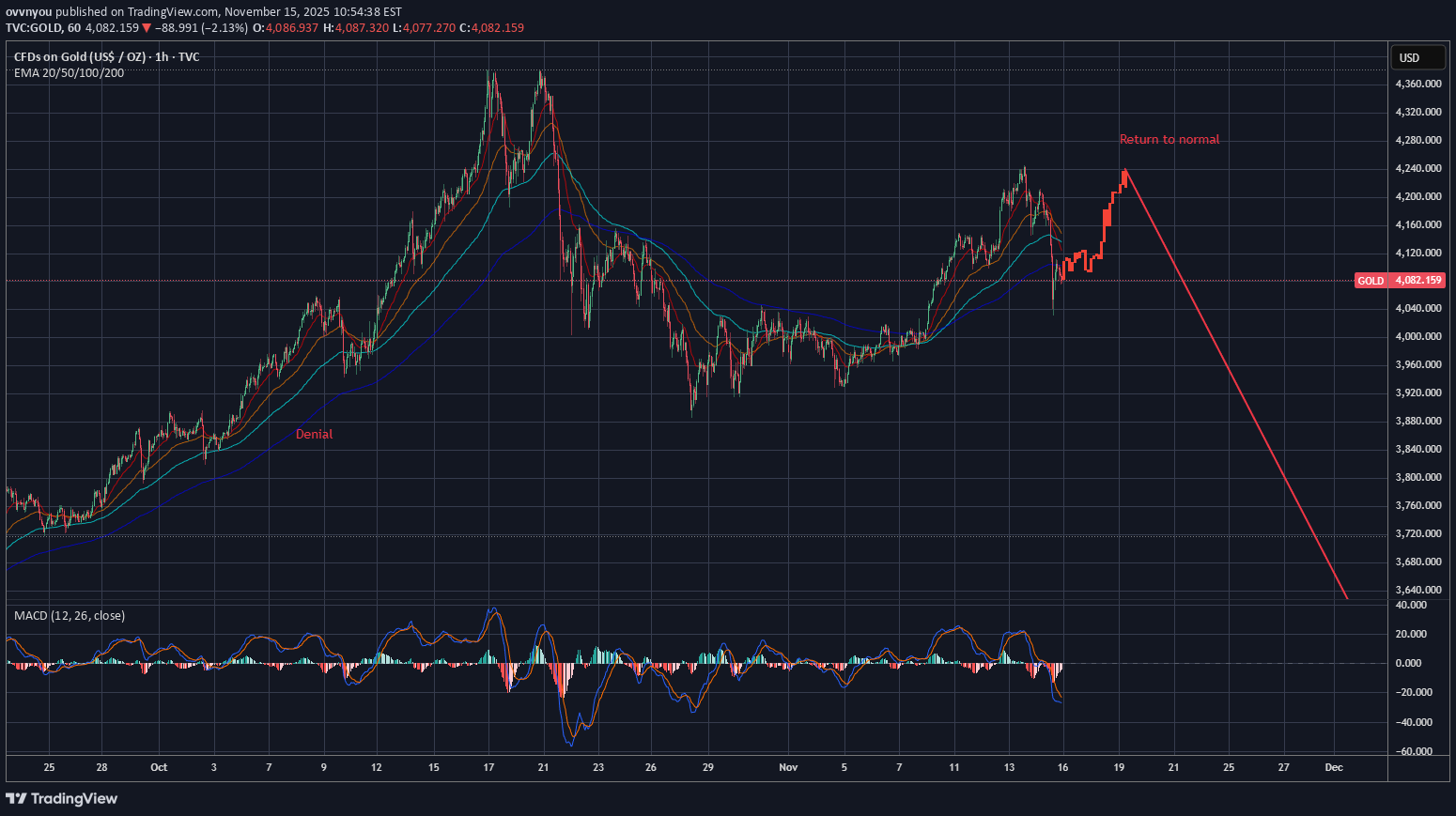Open the USD currency selector

(1416, 58)
